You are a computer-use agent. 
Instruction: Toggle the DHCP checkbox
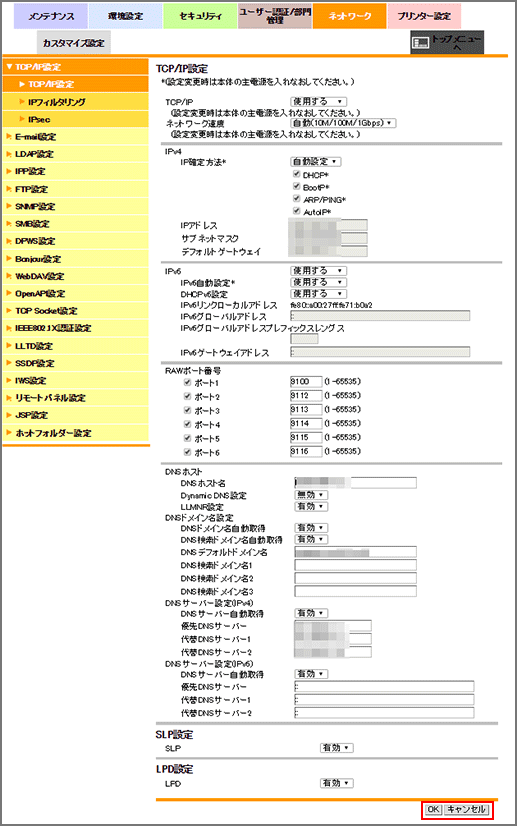[x=296, y=174]
